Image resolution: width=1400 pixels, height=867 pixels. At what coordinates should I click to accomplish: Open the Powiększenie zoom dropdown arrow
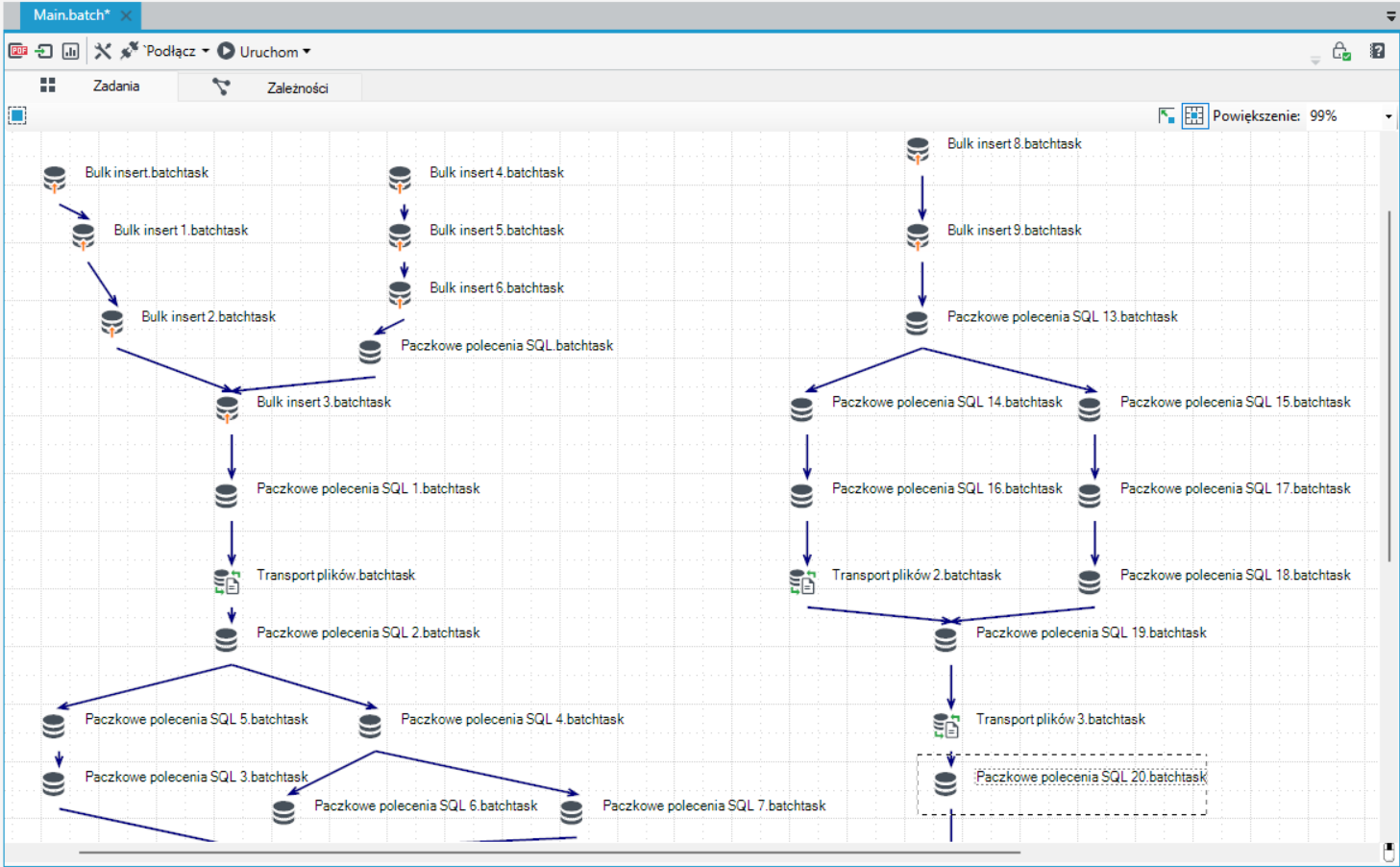(x=1388, y=116)
